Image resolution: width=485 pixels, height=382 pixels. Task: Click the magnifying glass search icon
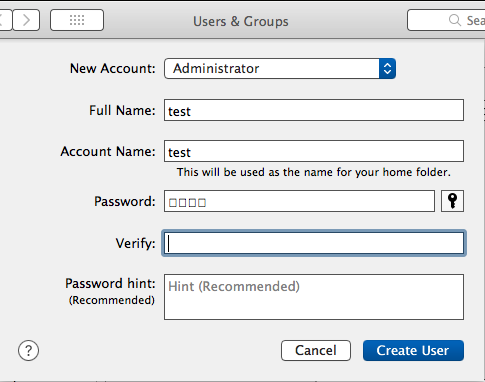coord(455,20)
